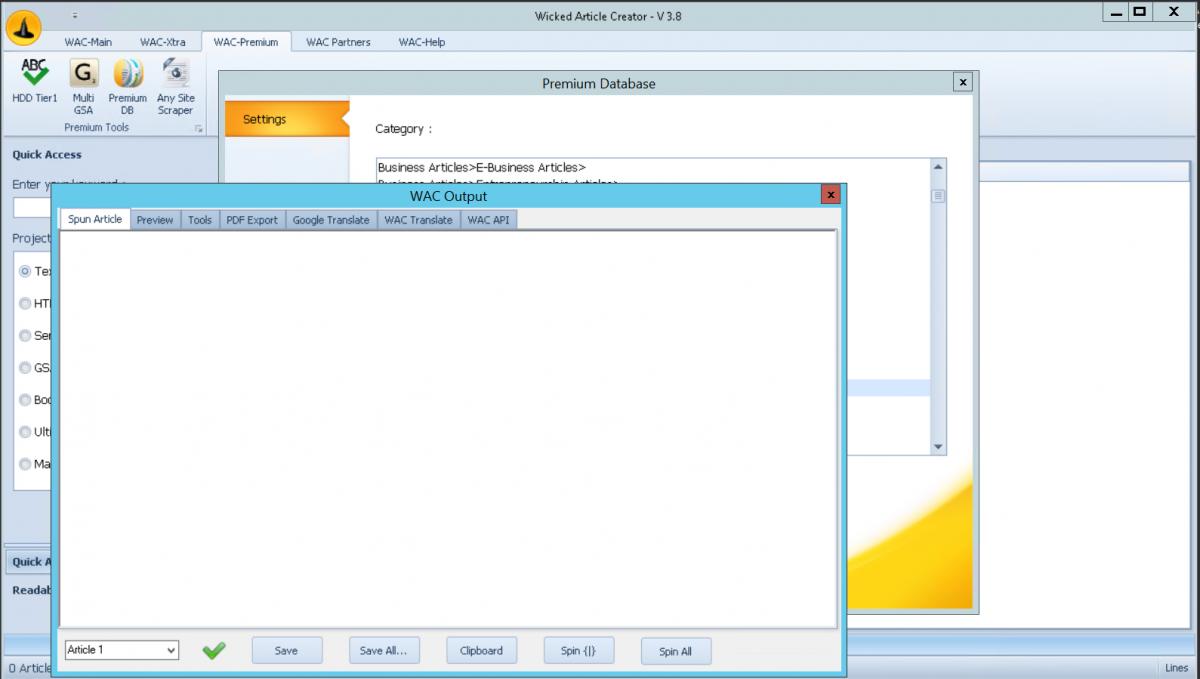Click inside the Spun Article text area

tap(448, 428)
